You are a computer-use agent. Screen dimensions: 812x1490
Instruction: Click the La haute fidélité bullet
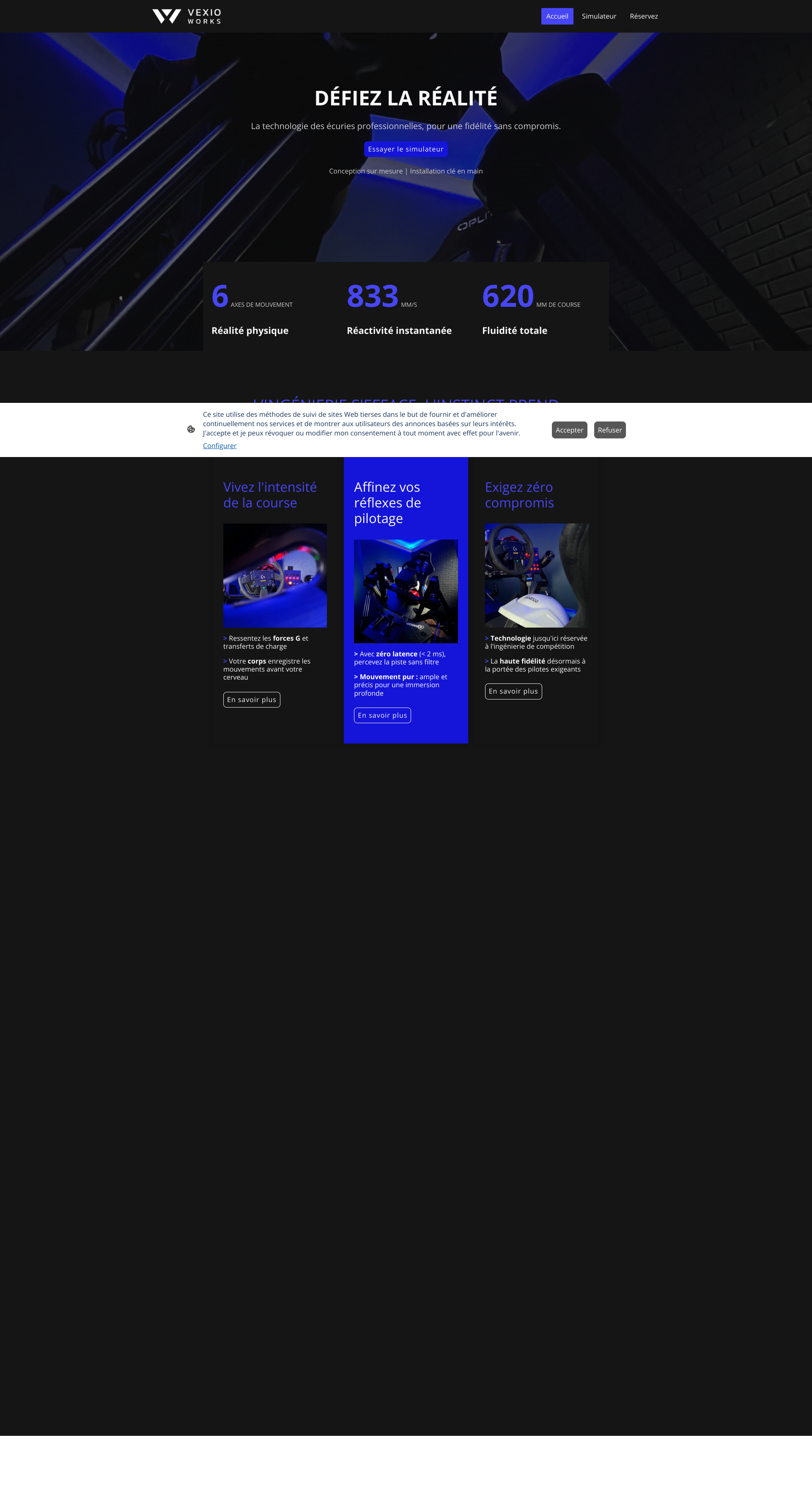(x=535, y=665)
